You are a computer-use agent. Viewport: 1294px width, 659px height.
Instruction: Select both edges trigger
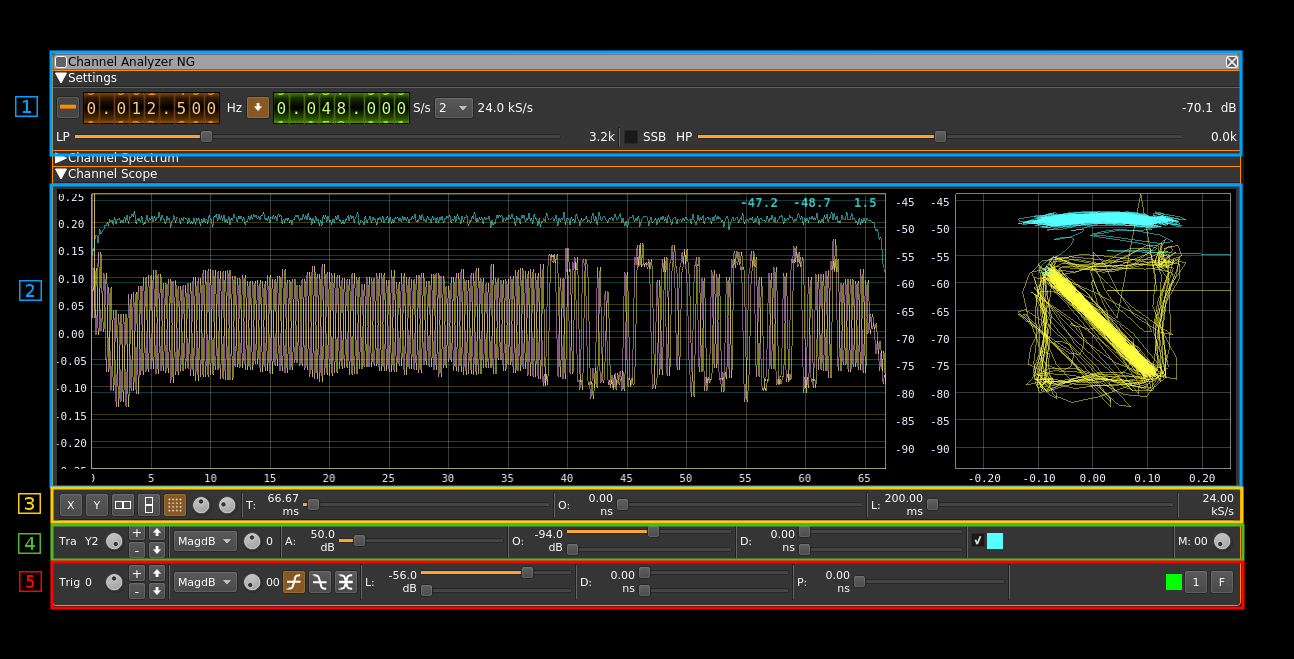[x=346, y=582]
